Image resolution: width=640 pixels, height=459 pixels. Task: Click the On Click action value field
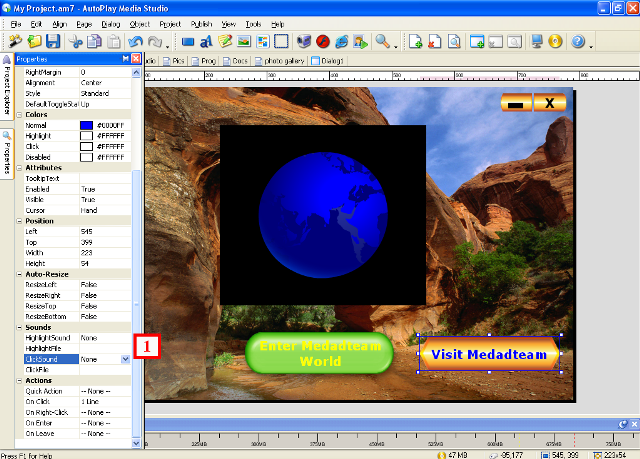tap(105, 401)
